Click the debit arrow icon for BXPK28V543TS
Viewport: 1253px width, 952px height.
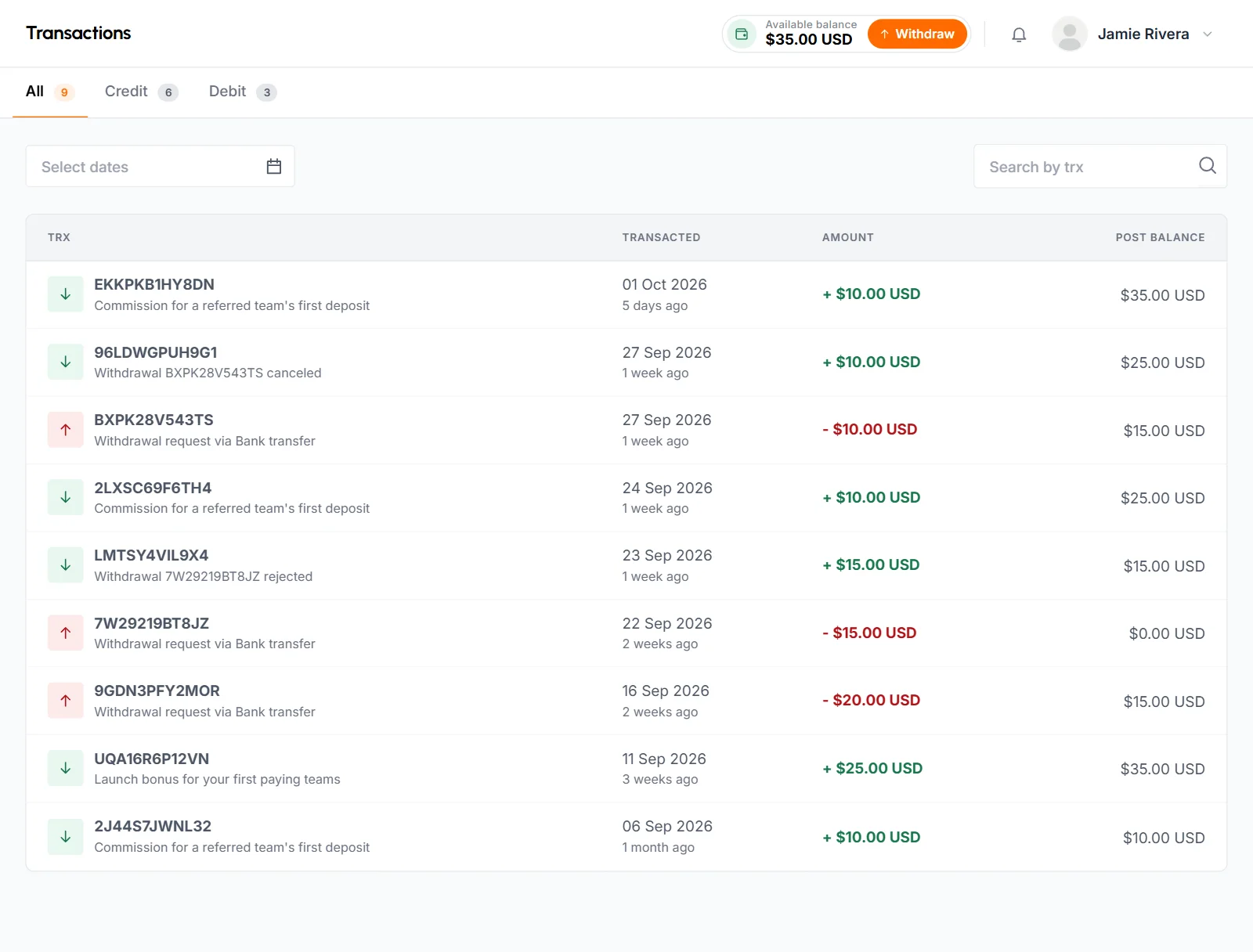pyautogui.click(x=66, y=430)
